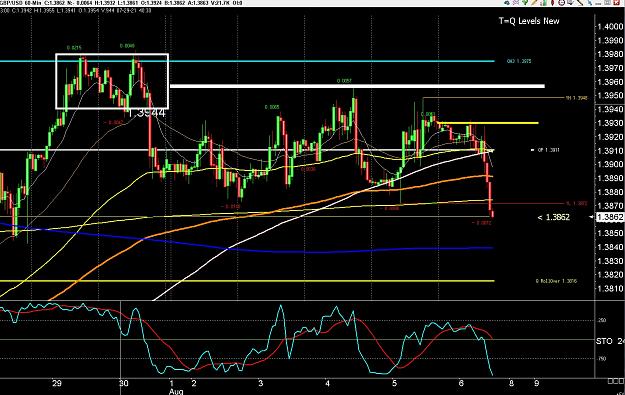The height and width of the screenshot is (395, 625).
Task: Click the 1.3900 price axis label
Action: click(x=610, y=164)
